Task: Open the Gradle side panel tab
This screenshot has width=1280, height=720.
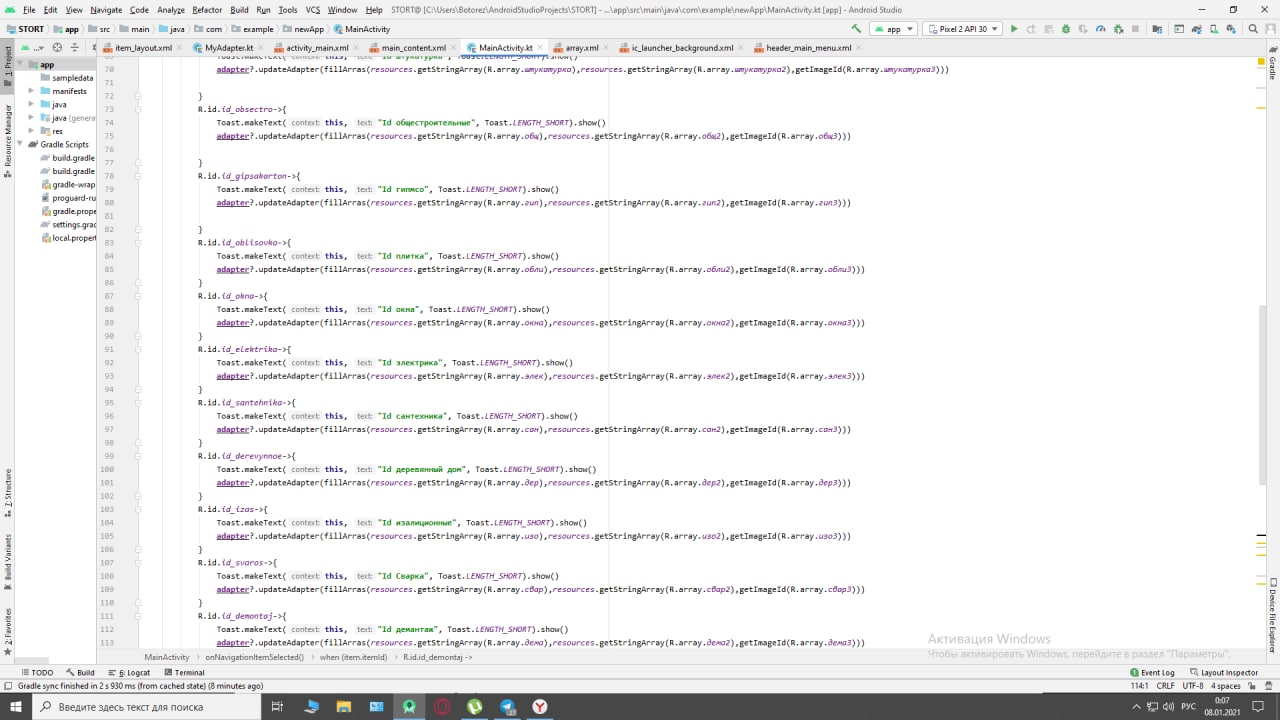Action: click(1273, 63)
